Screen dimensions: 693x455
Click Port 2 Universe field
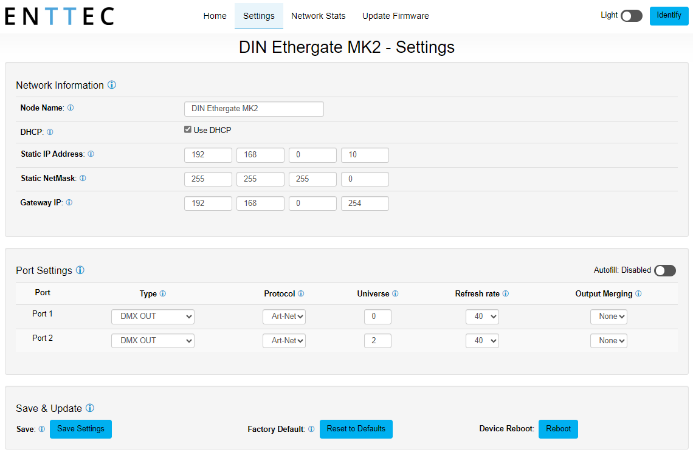click(x=378, y=340)
